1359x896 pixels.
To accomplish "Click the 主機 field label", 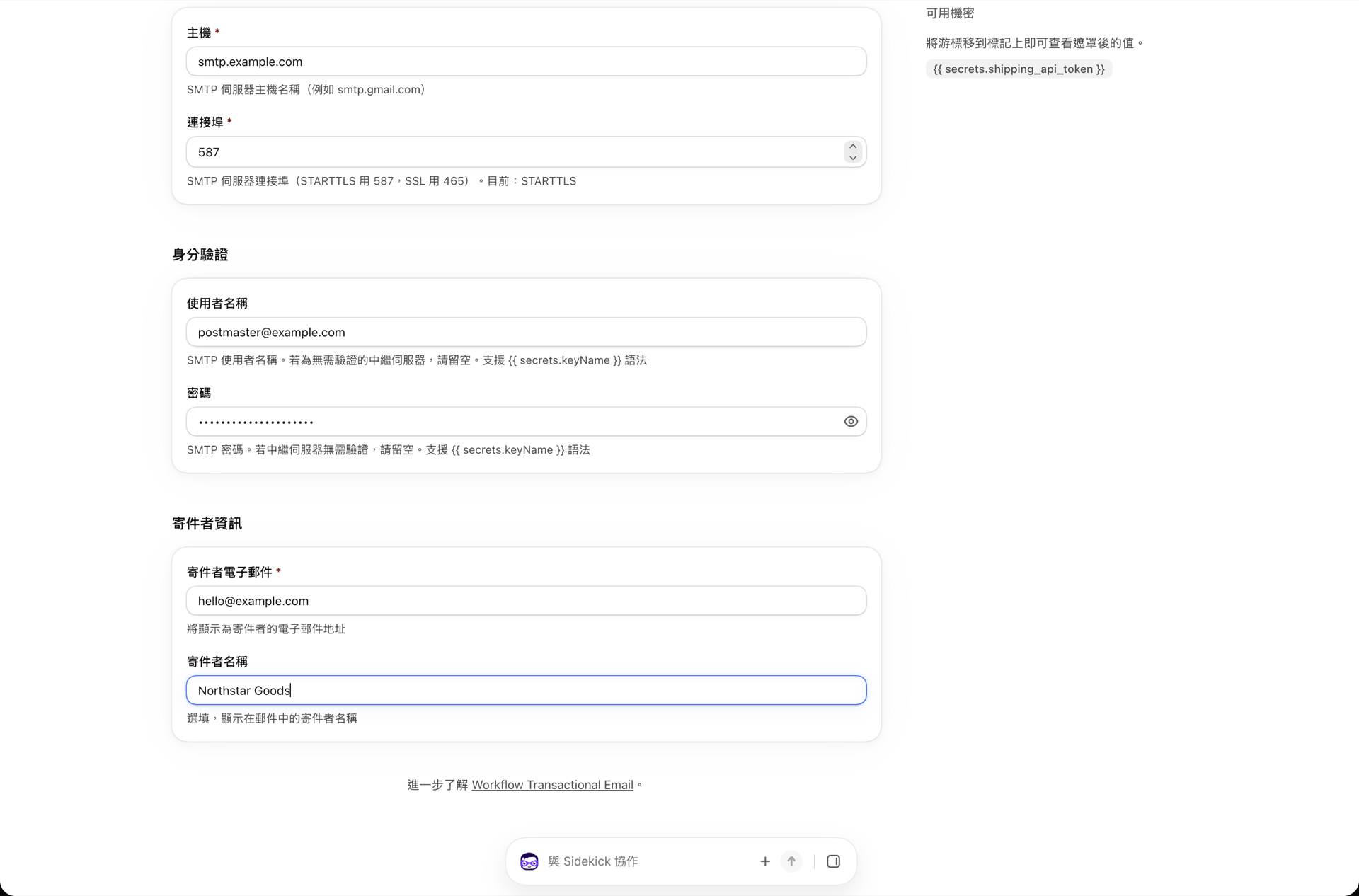I will click(199, 33).
